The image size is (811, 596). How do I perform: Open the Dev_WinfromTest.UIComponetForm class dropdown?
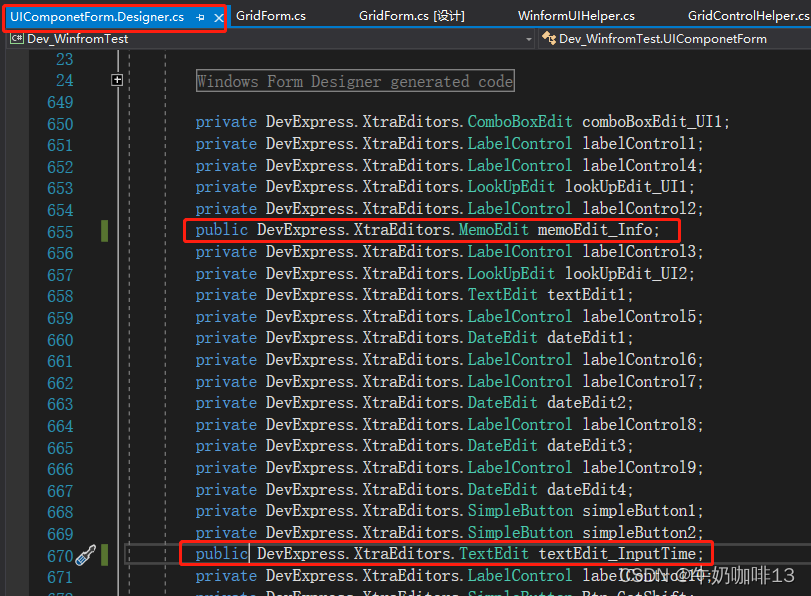pos(674,39)
